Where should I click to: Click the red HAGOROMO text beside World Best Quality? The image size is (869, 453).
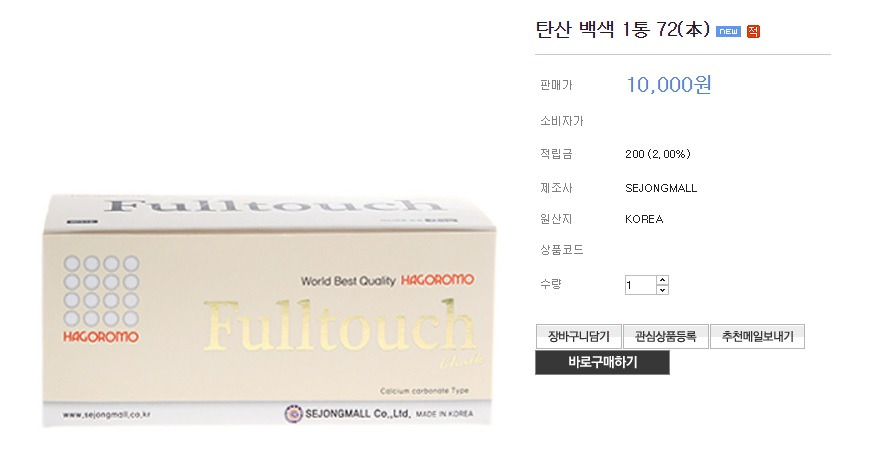(x=437, y=280)
